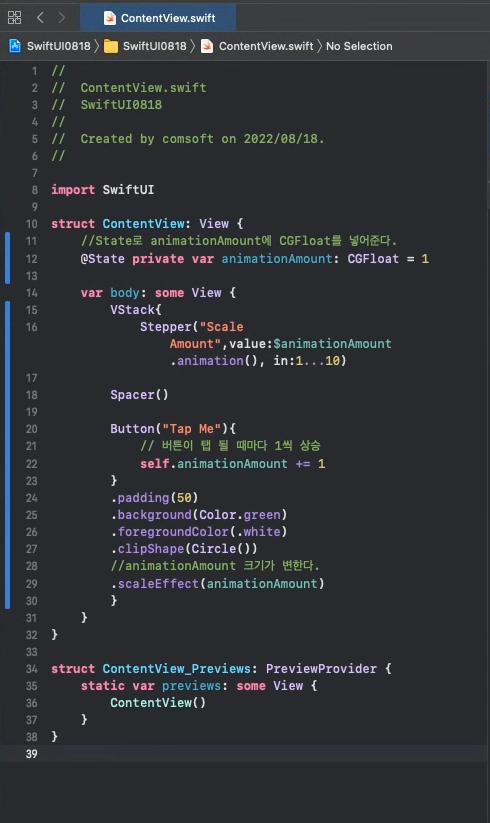490x823 pixels.
Task: Click the comment text 'ContentView.swift' on line 2
Action: click(143, 88)
